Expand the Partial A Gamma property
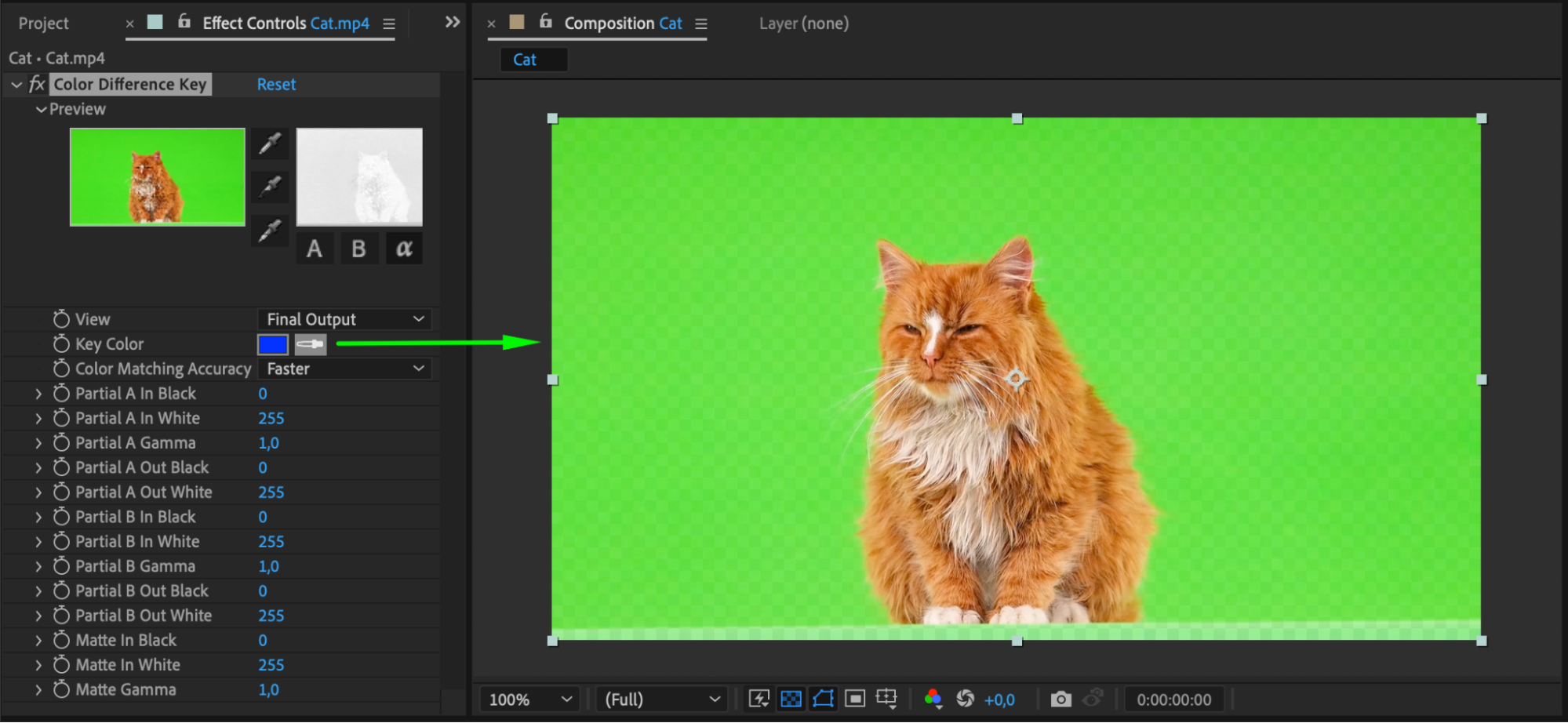The height and width of the screenshot is (723, 1568). click(38, 443)
